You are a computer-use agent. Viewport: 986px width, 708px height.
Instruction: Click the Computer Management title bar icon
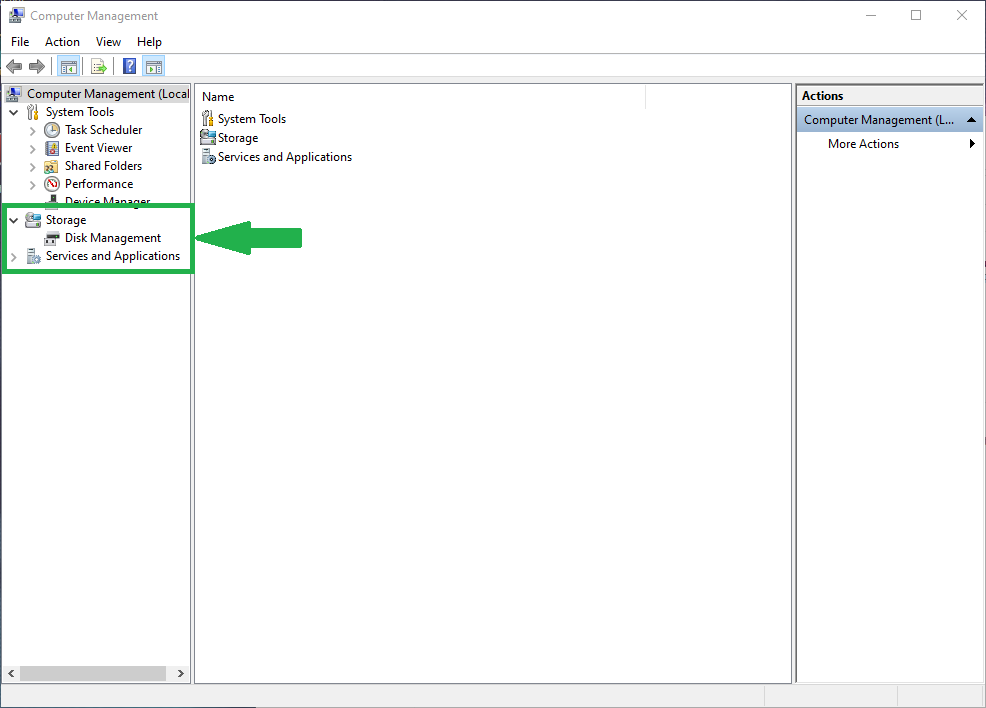click(16, 15)
